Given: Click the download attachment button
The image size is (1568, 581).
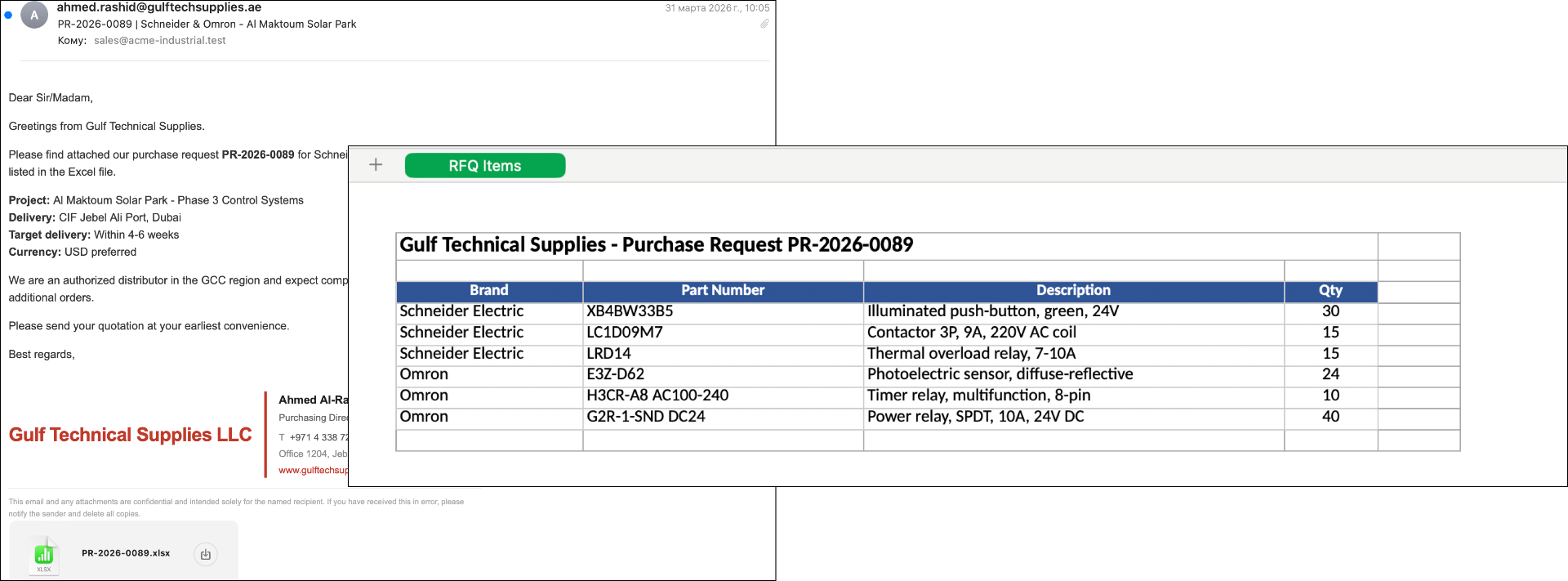Looking at the screenshot, I should click(x=206, y=554).
